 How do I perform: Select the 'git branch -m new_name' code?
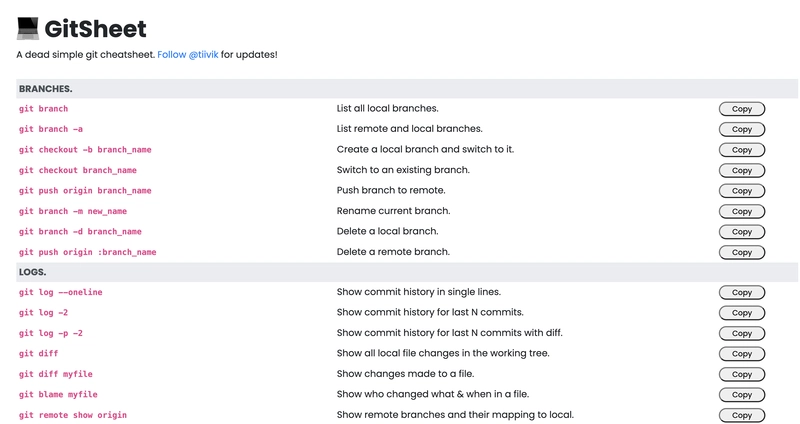73,211
